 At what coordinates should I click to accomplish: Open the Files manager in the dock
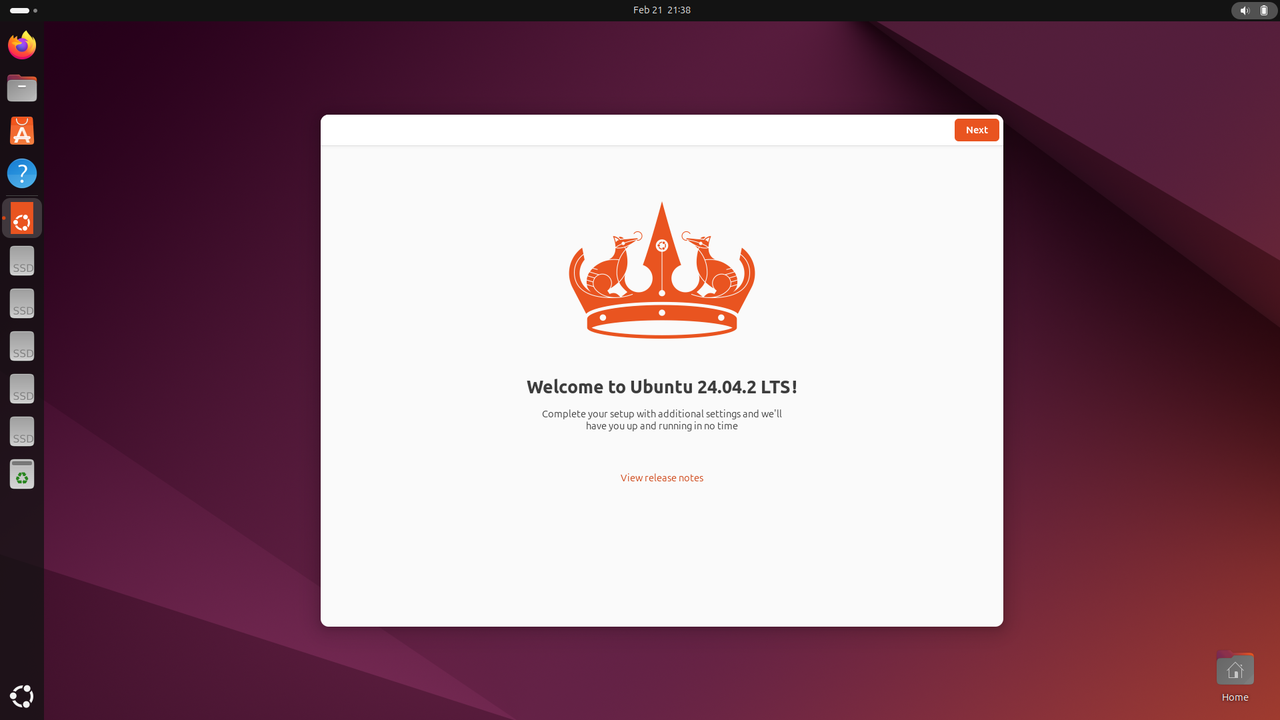point(22,88)
